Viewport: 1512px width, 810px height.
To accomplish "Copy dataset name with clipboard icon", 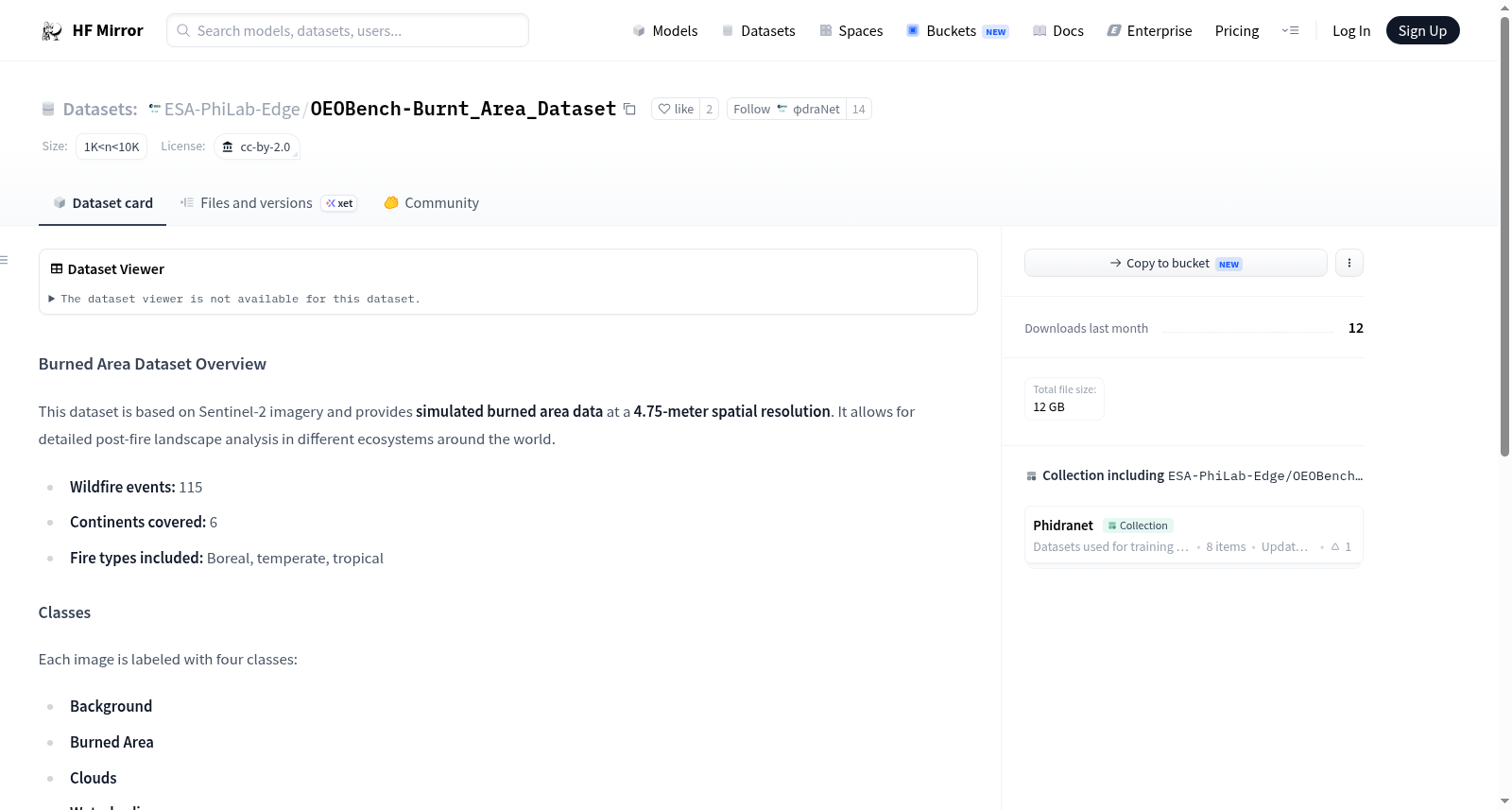I will coord(629,109).
